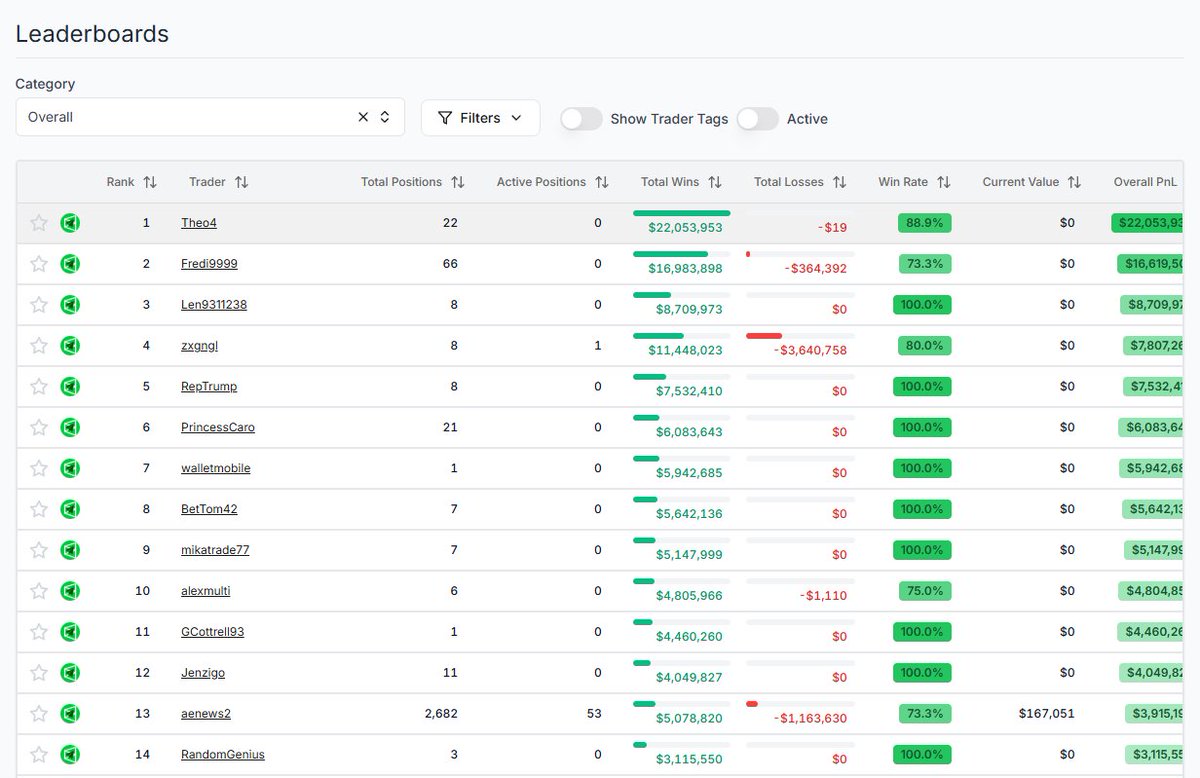Image resolution: width=1200 pixels, height=778 pixels.
Task: Star the Theo4 trader row
Action: click(39, 223)
